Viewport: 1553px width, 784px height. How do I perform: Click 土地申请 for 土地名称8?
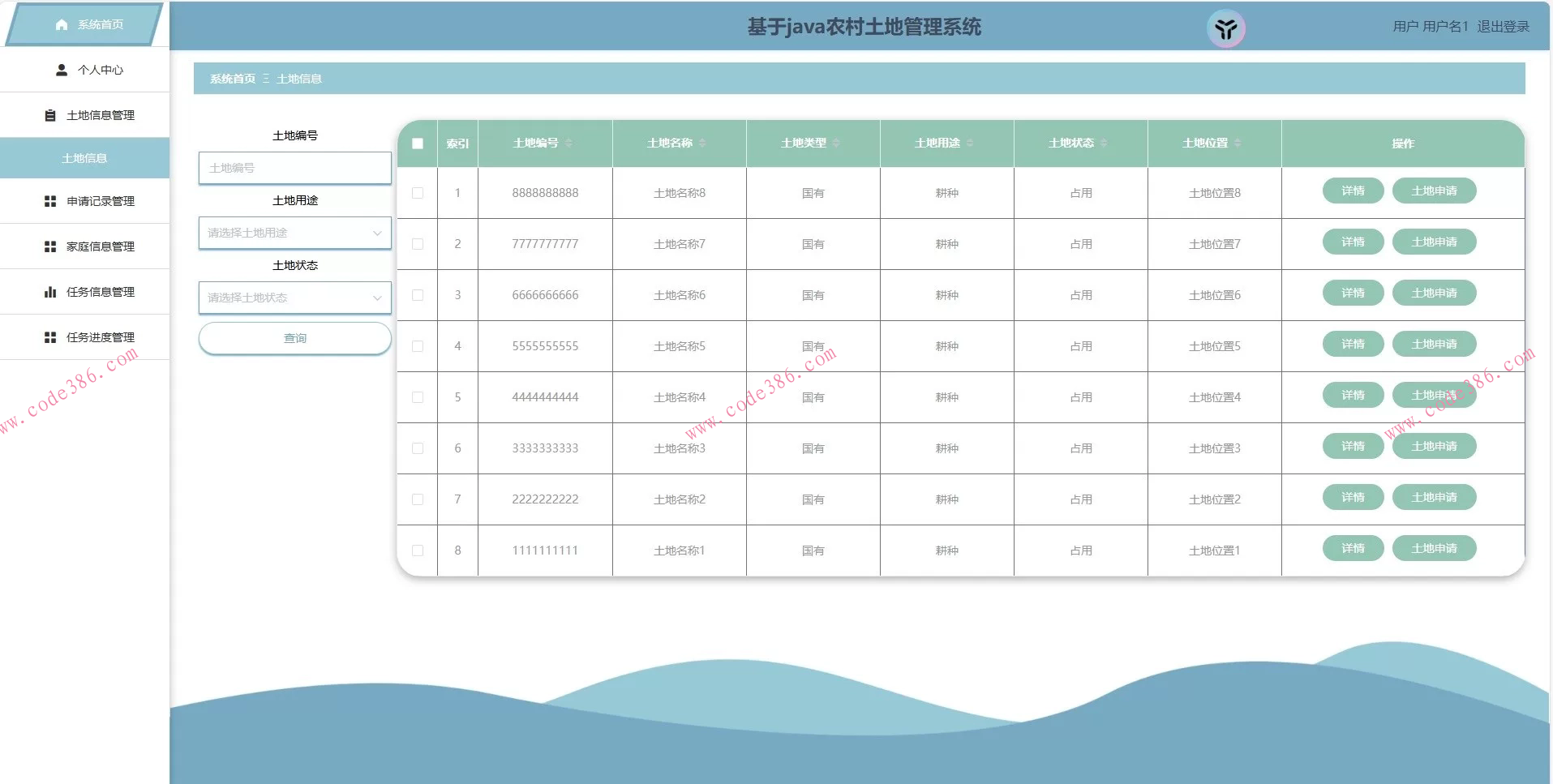(1434, 191)
